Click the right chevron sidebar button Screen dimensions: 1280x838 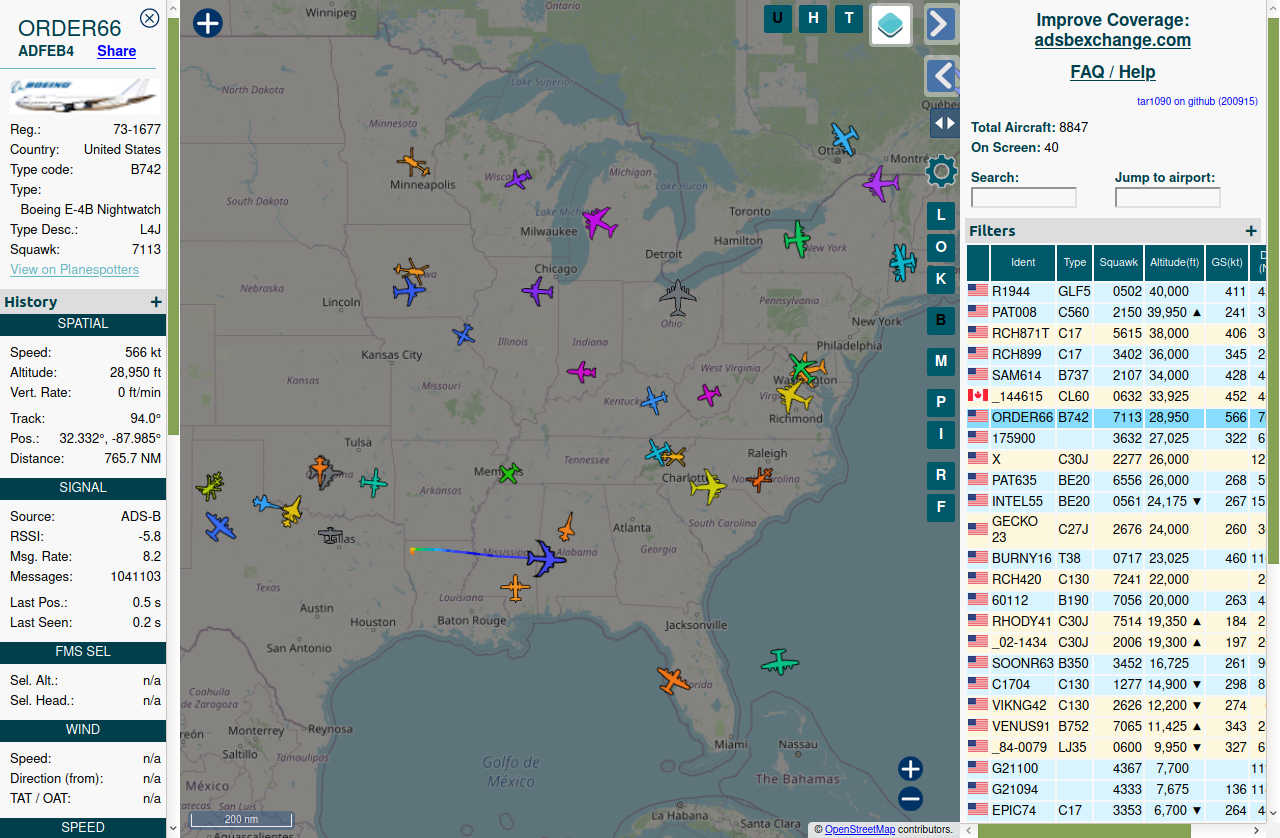pyautogui.click(x=941, y=24)
